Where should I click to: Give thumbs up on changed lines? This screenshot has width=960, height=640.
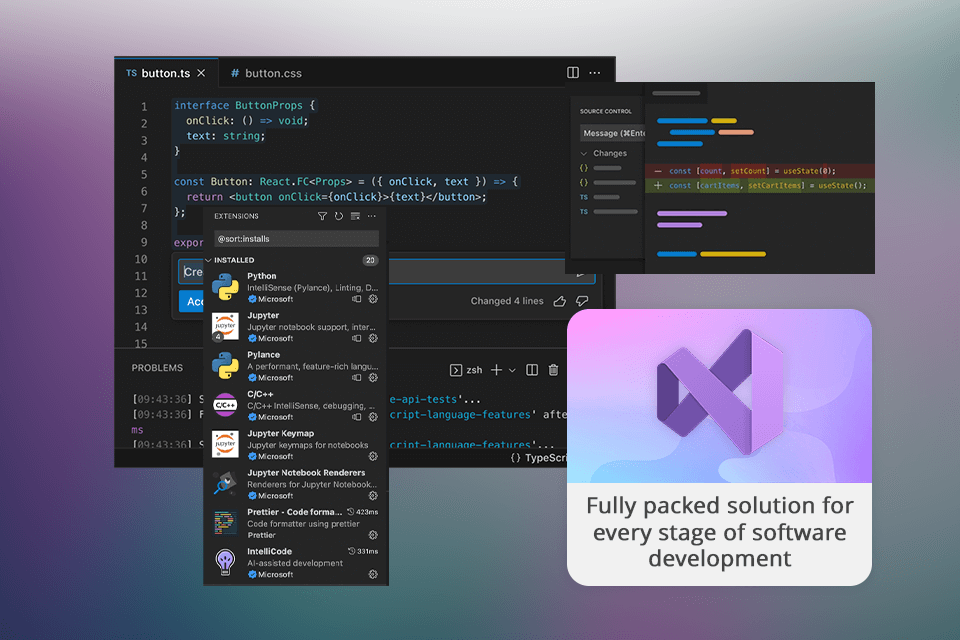[x=560, y=301]
